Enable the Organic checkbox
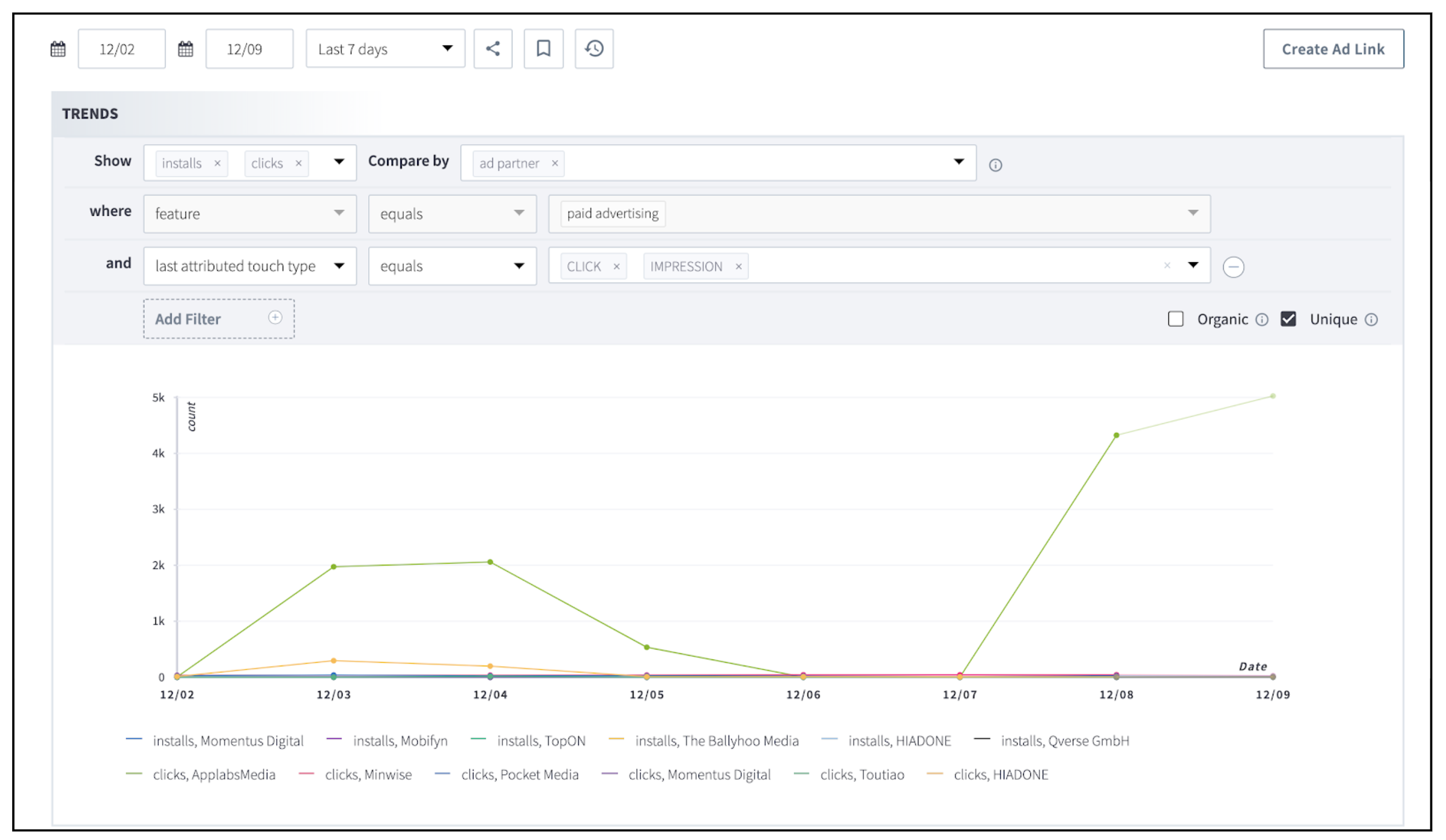1446x840 pixels. pos(1176,319)
